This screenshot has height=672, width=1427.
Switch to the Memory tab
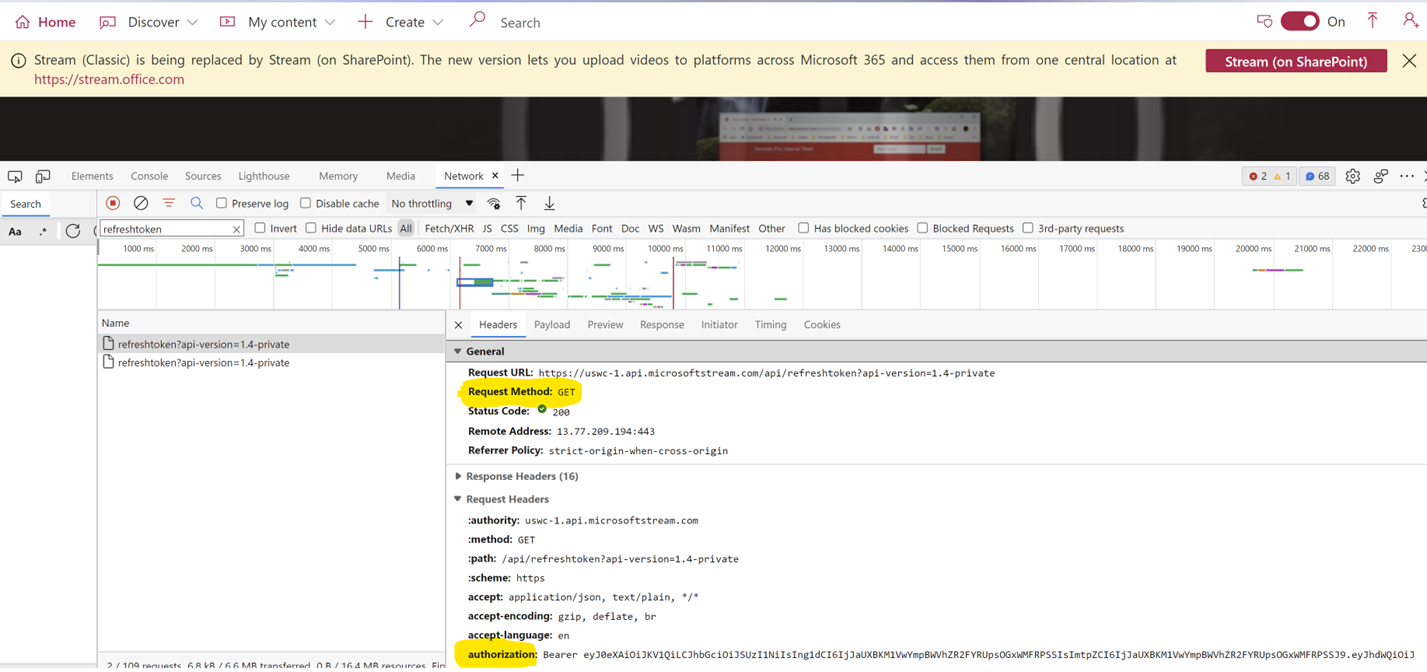338,176
